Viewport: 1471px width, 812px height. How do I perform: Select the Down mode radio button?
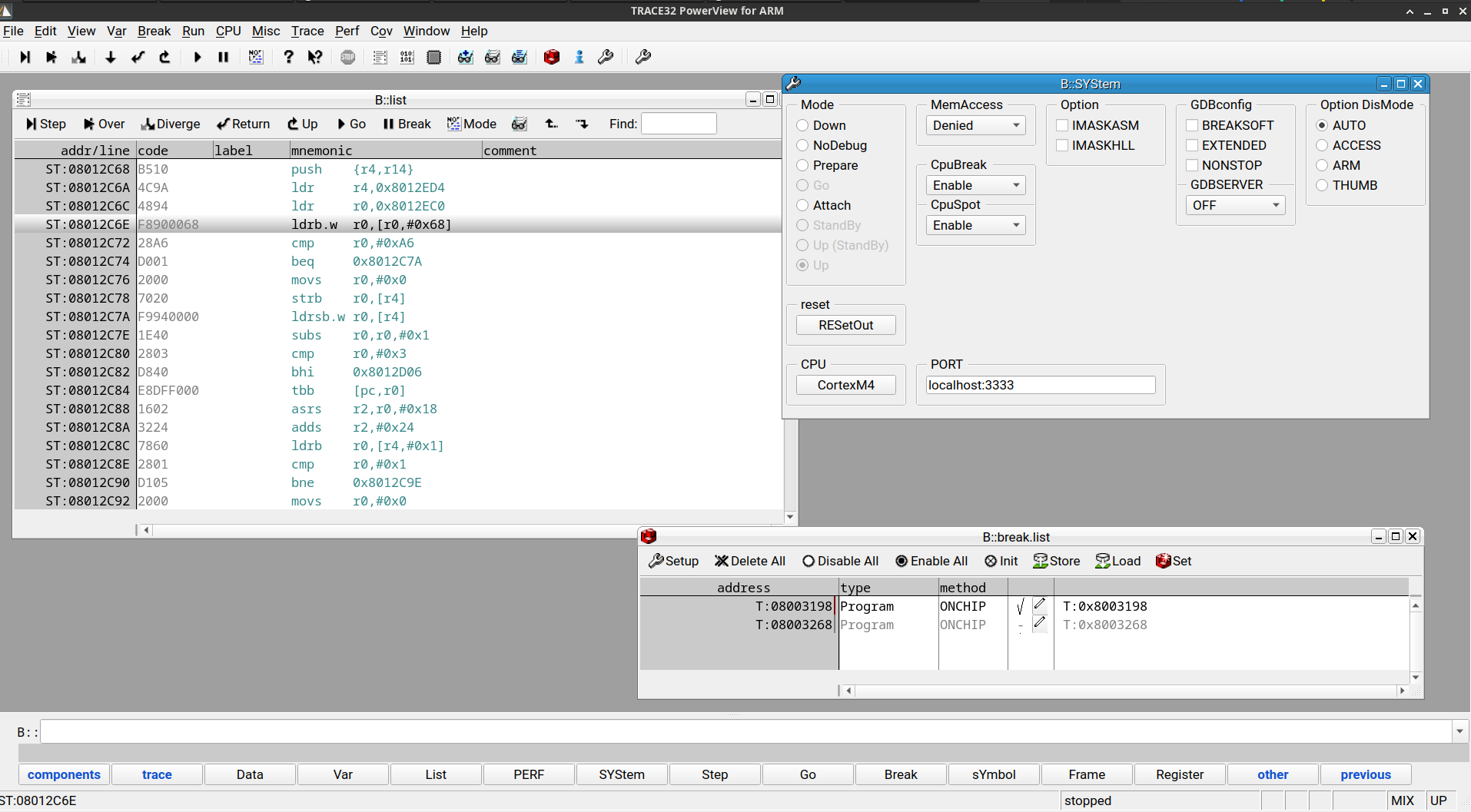click(x=802, y=125)
